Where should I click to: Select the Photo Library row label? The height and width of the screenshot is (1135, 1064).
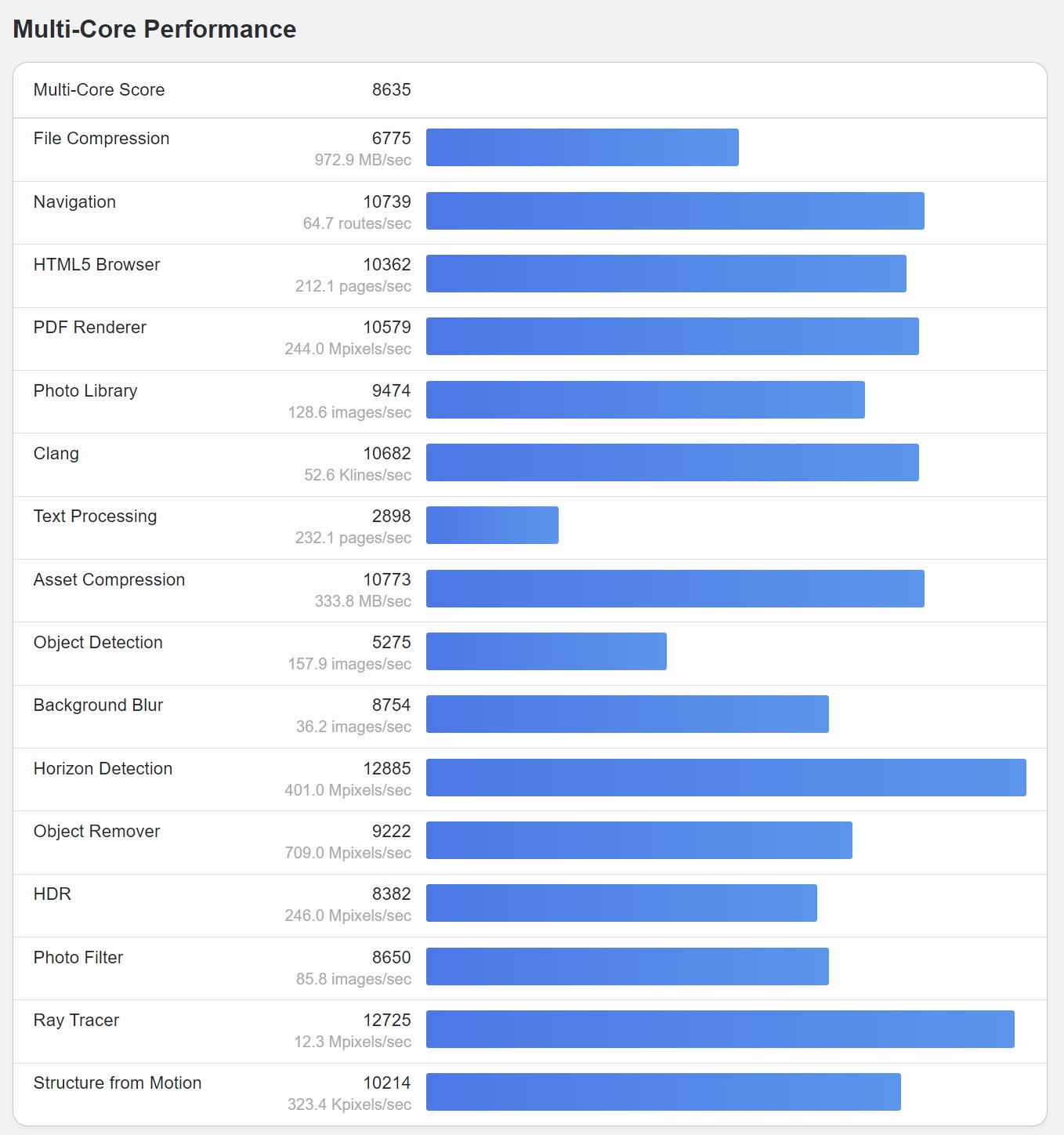(85, 390)
